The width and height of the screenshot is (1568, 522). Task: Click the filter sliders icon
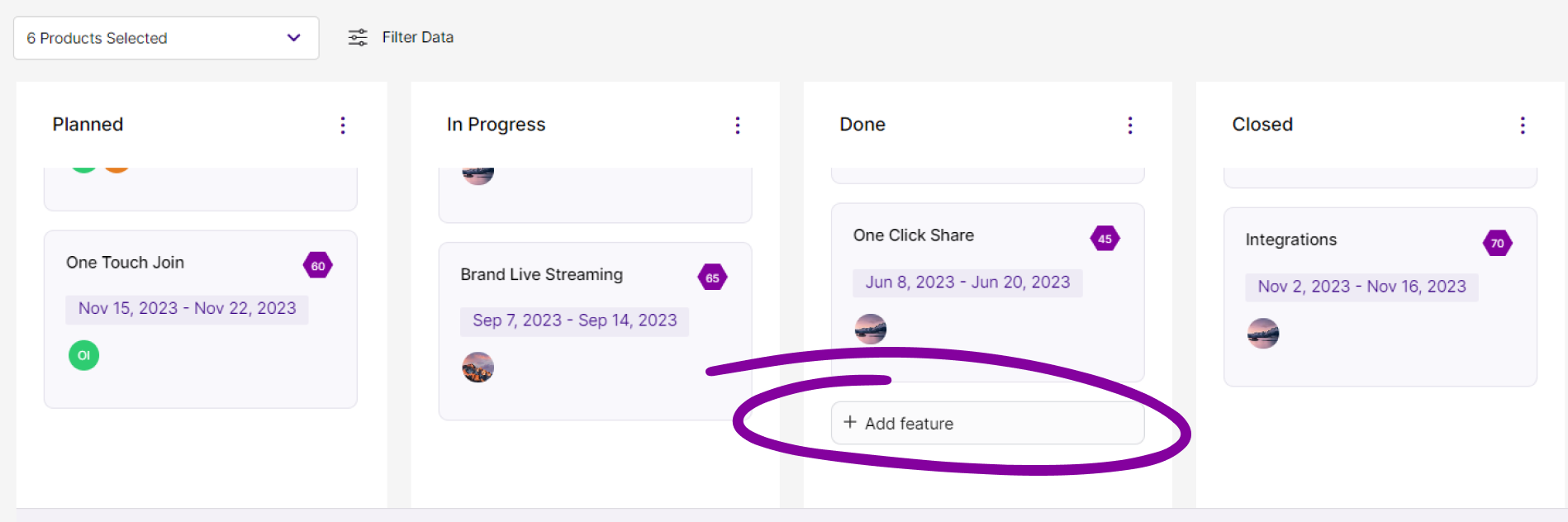point(358,37)
